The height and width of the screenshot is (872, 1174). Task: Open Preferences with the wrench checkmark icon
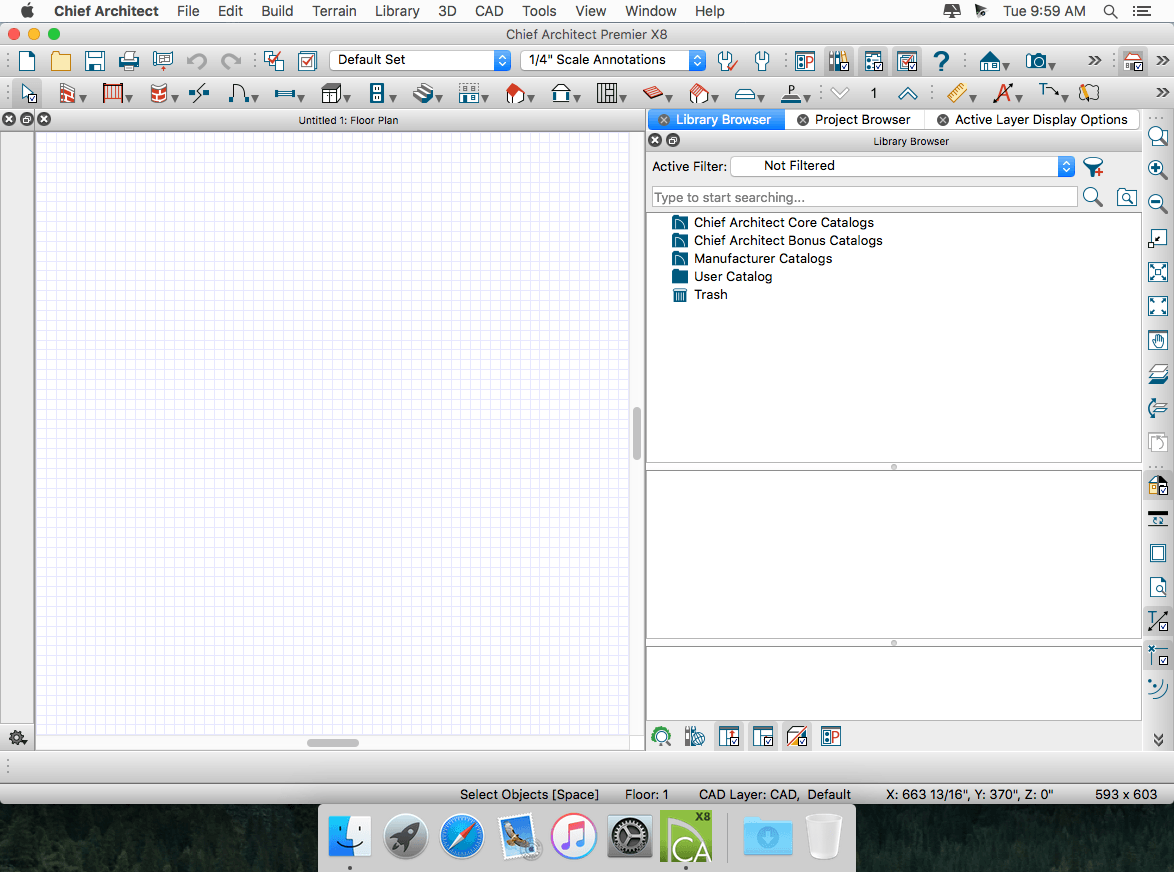tap(726, 61)
